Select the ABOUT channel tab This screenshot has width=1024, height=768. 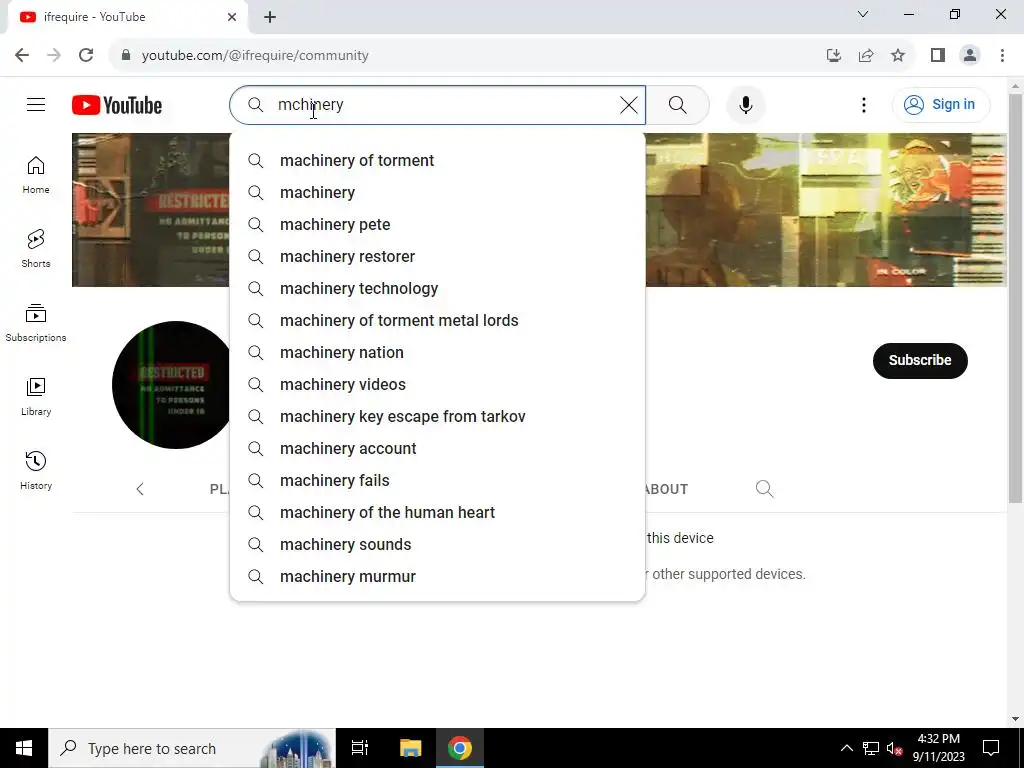tap(666, 489)
